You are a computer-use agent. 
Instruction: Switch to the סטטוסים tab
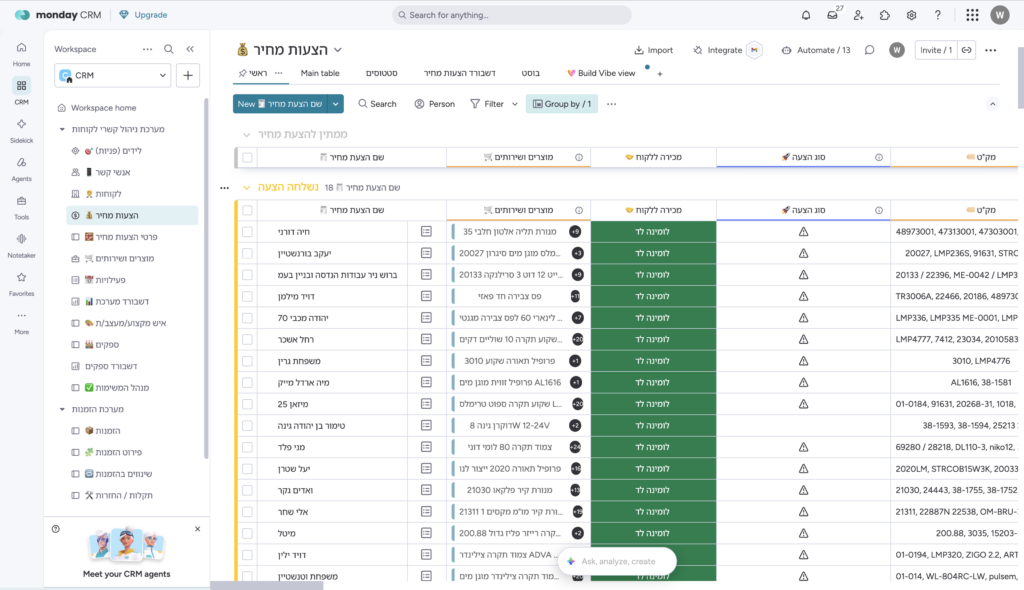click(x=381, y=73)
